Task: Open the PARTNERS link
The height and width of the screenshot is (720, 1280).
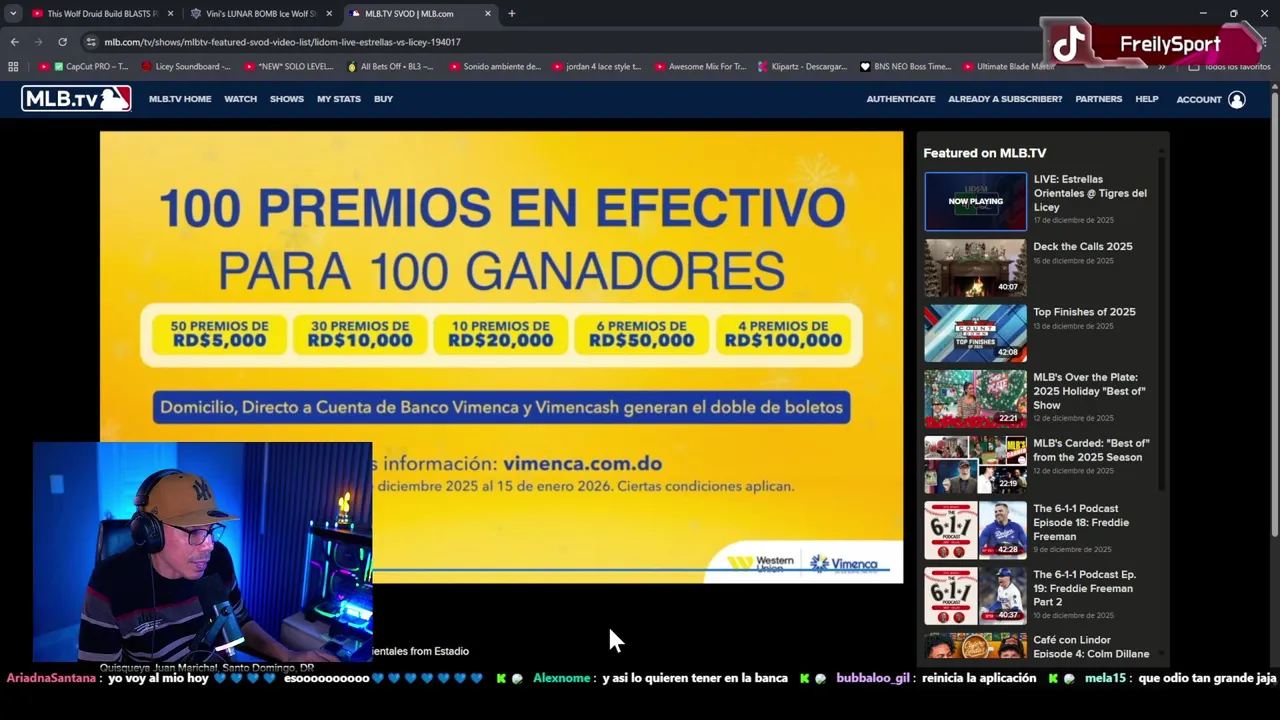Action: coord(1098,99)
